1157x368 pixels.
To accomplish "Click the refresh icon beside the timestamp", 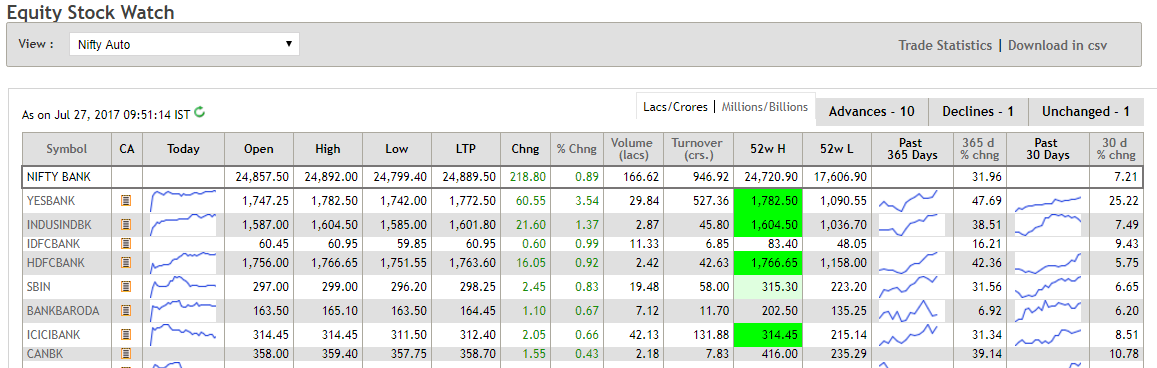I will coord(199,113).
